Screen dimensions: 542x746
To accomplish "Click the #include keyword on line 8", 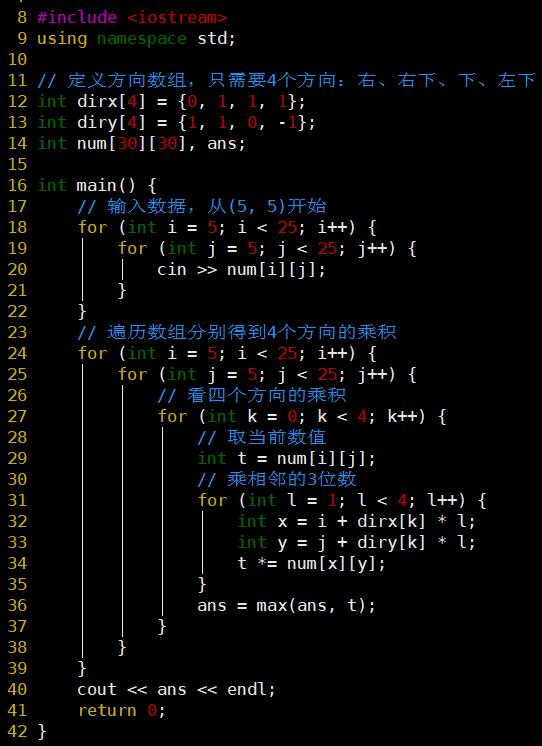I will click(77, 18).
